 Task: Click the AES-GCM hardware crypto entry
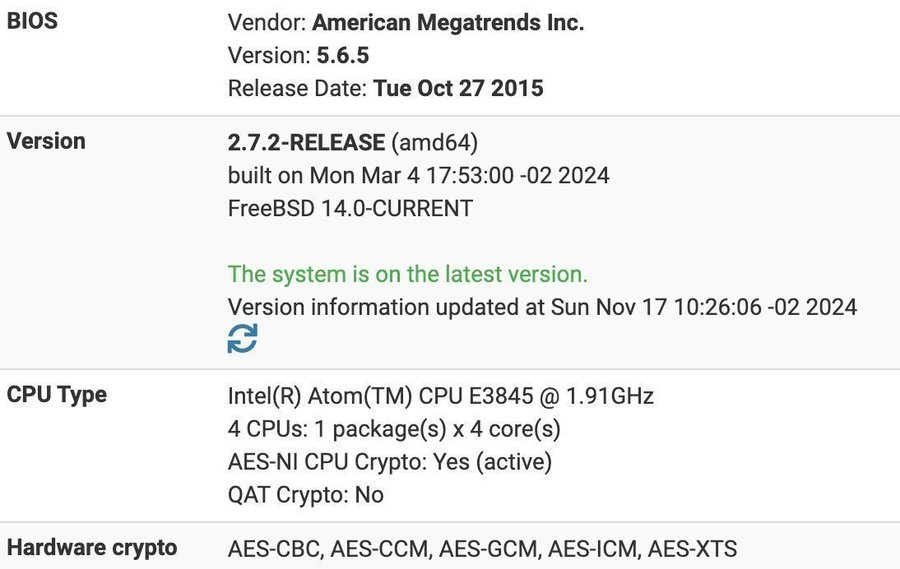pos(488,549)
